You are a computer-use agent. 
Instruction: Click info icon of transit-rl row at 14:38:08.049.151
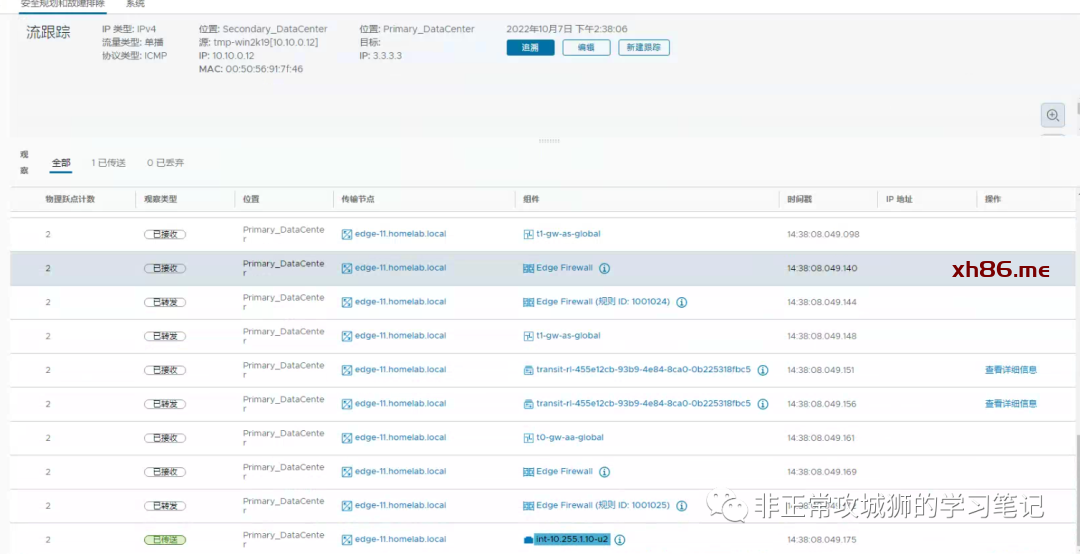pos(762,370)
